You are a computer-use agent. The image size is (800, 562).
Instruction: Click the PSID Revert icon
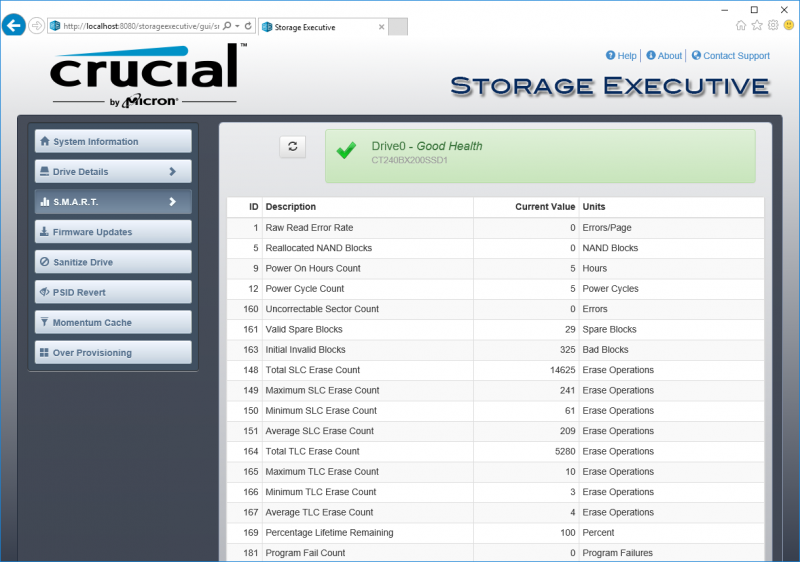click(x=45, y=292)
